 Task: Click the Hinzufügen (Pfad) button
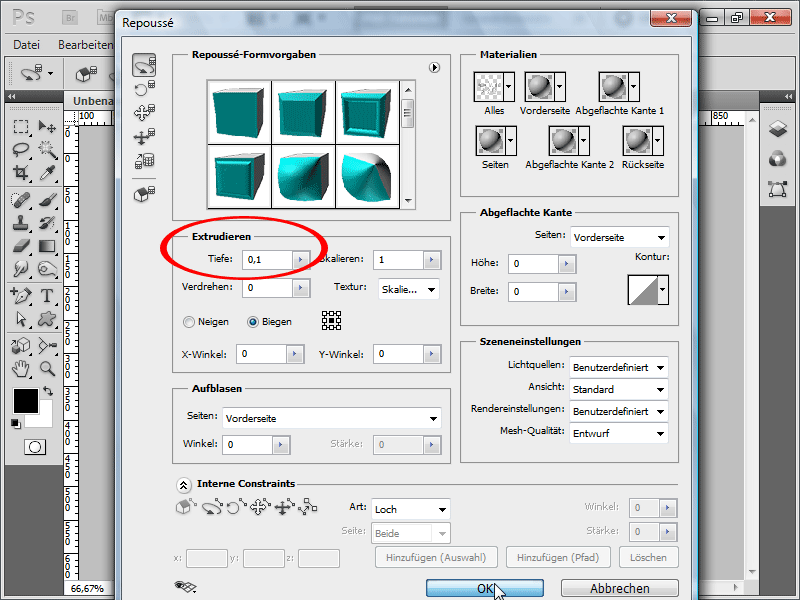coord(558,557)
